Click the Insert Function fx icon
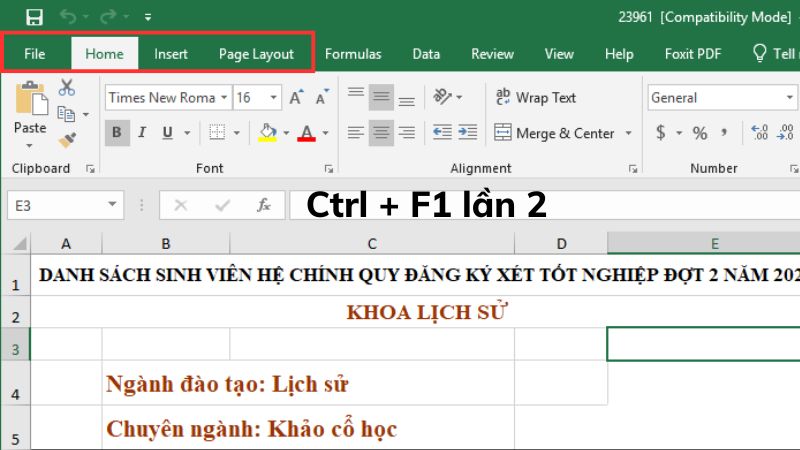This screenshot has height=450, width=800. click(264, 205)
